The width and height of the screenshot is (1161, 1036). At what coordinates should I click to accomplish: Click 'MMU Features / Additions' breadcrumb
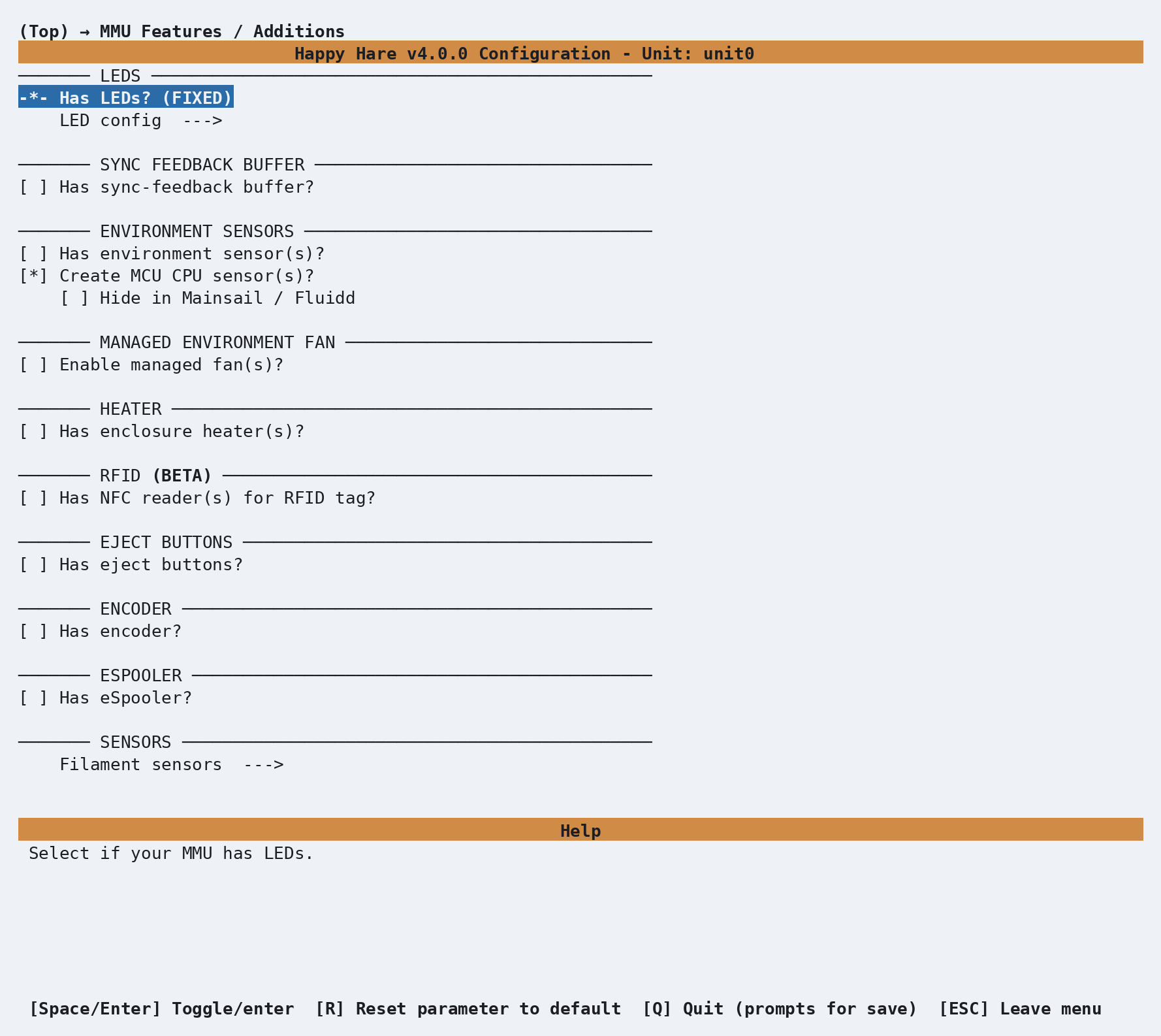pos(222,31)
